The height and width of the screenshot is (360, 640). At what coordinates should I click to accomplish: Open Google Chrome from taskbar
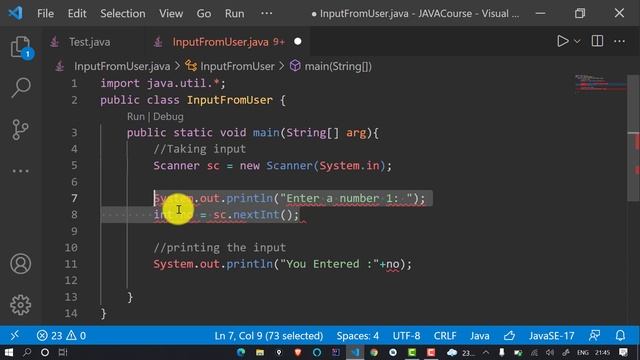pyautogui.click(x=374, y=352)
